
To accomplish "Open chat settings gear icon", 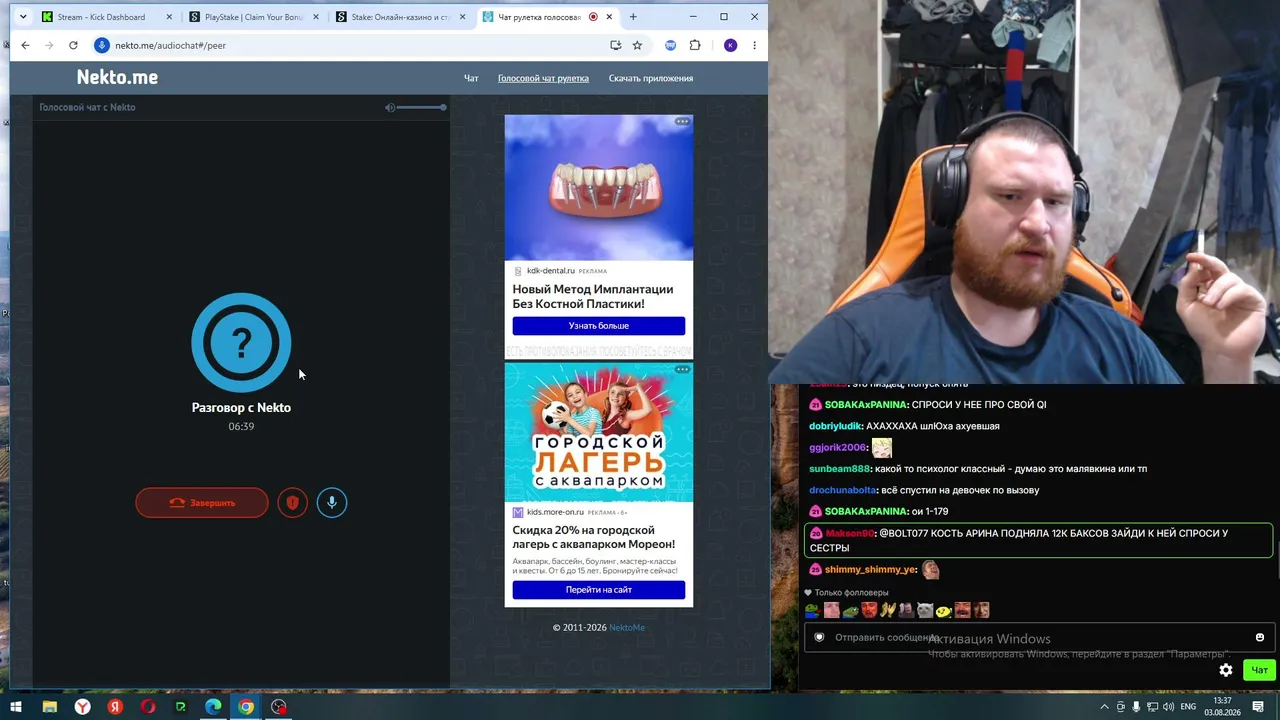I will pyautogui.click(x=1226, y=670).
